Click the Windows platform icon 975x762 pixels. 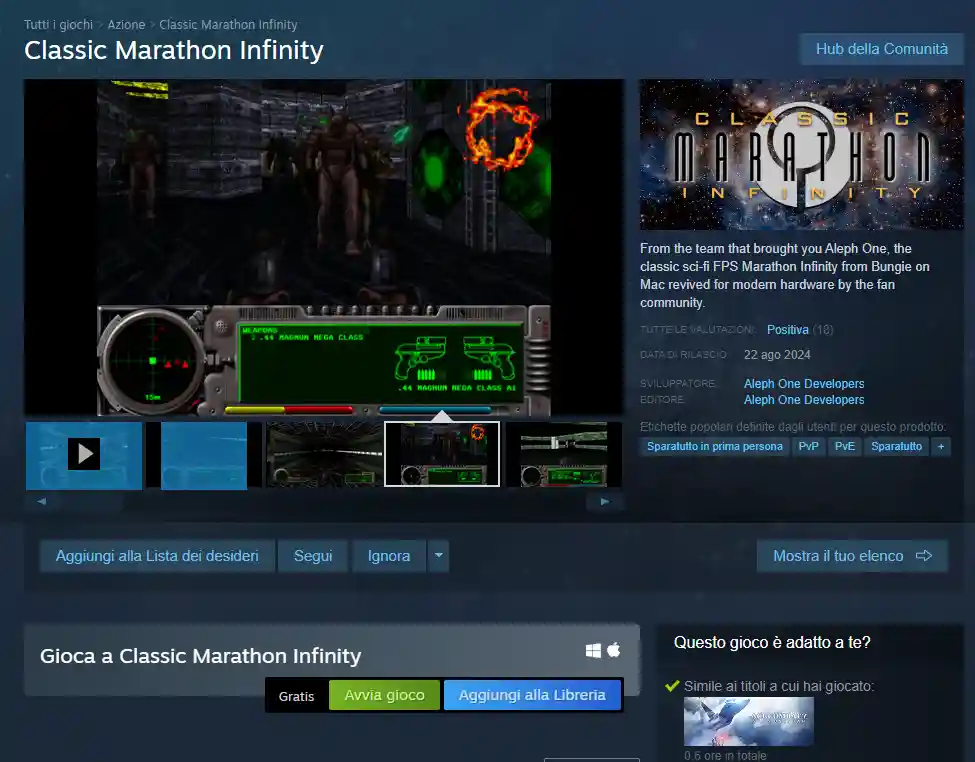tap(593, 651)
